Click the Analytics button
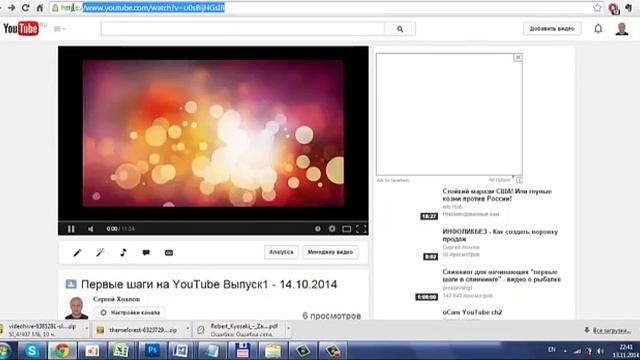Image resolution: width=640 pixels, height=360 pixels. tap(281, 252)
